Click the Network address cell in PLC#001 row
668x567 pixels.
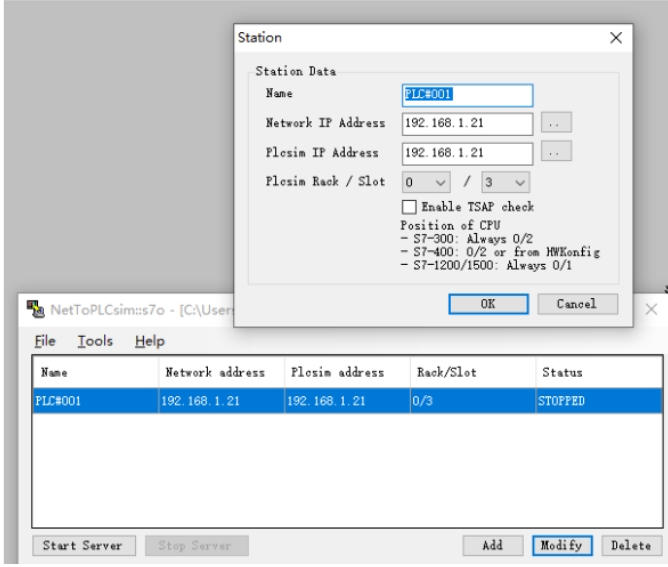[x=221, y=401]
